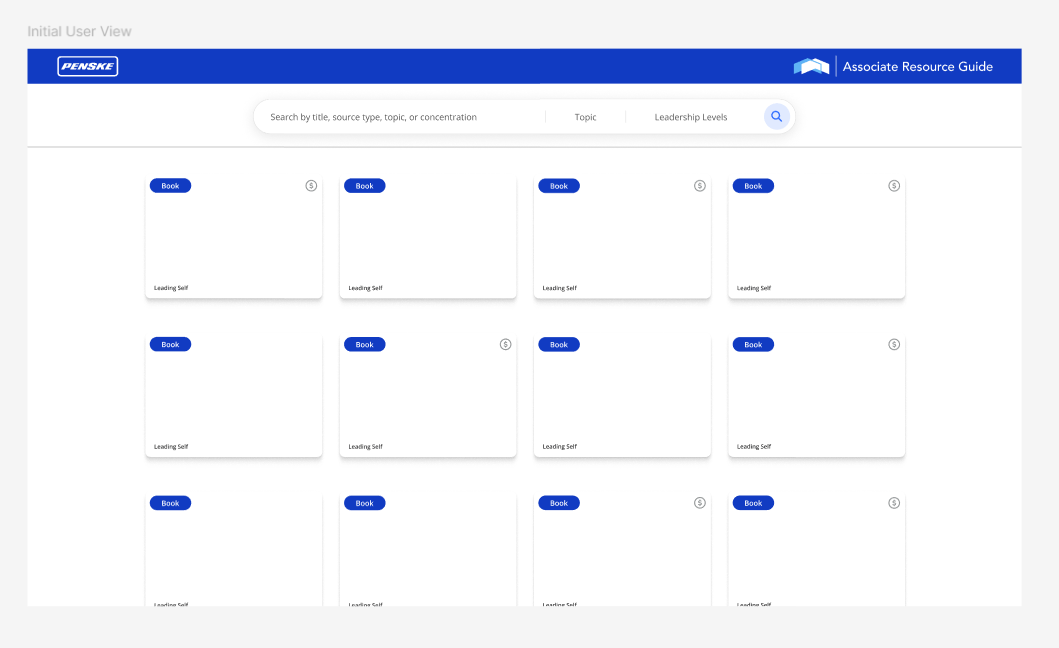This screenshot has height=648, width=1059.
Task: Click Book badge on third-row third card
Action: point(559,503)
